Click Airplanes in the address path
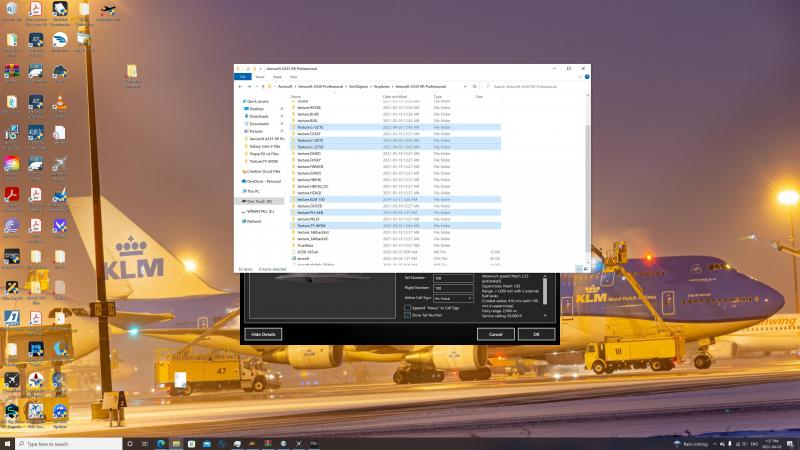 click(x=382, y=86)
